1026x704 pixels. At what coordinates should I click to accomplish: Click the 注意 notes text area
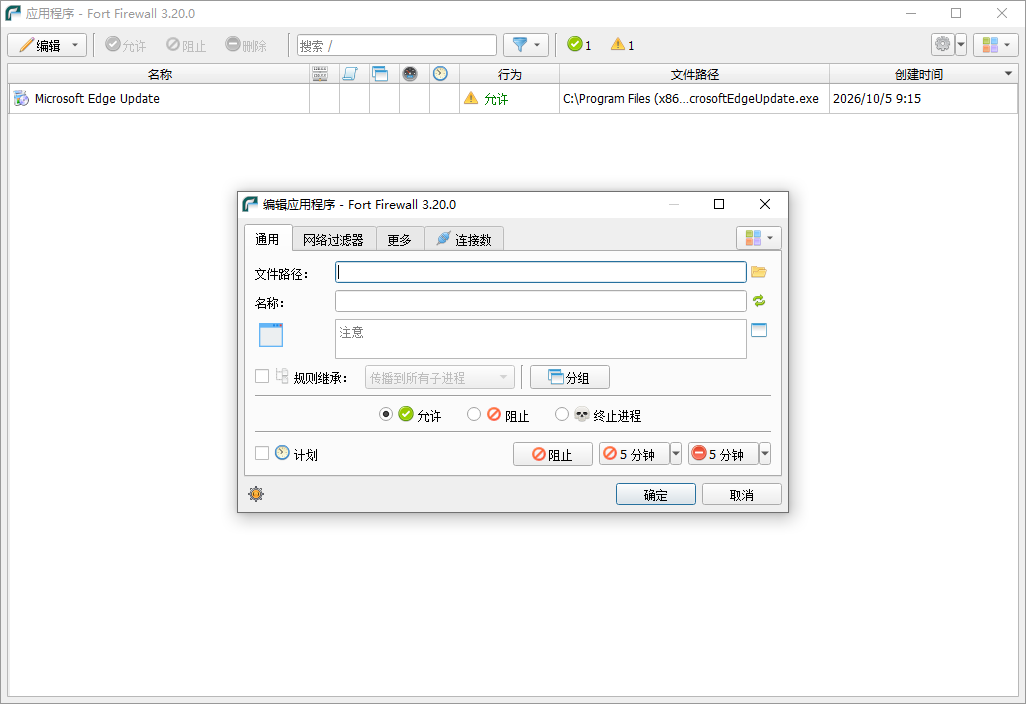point(540,339)
